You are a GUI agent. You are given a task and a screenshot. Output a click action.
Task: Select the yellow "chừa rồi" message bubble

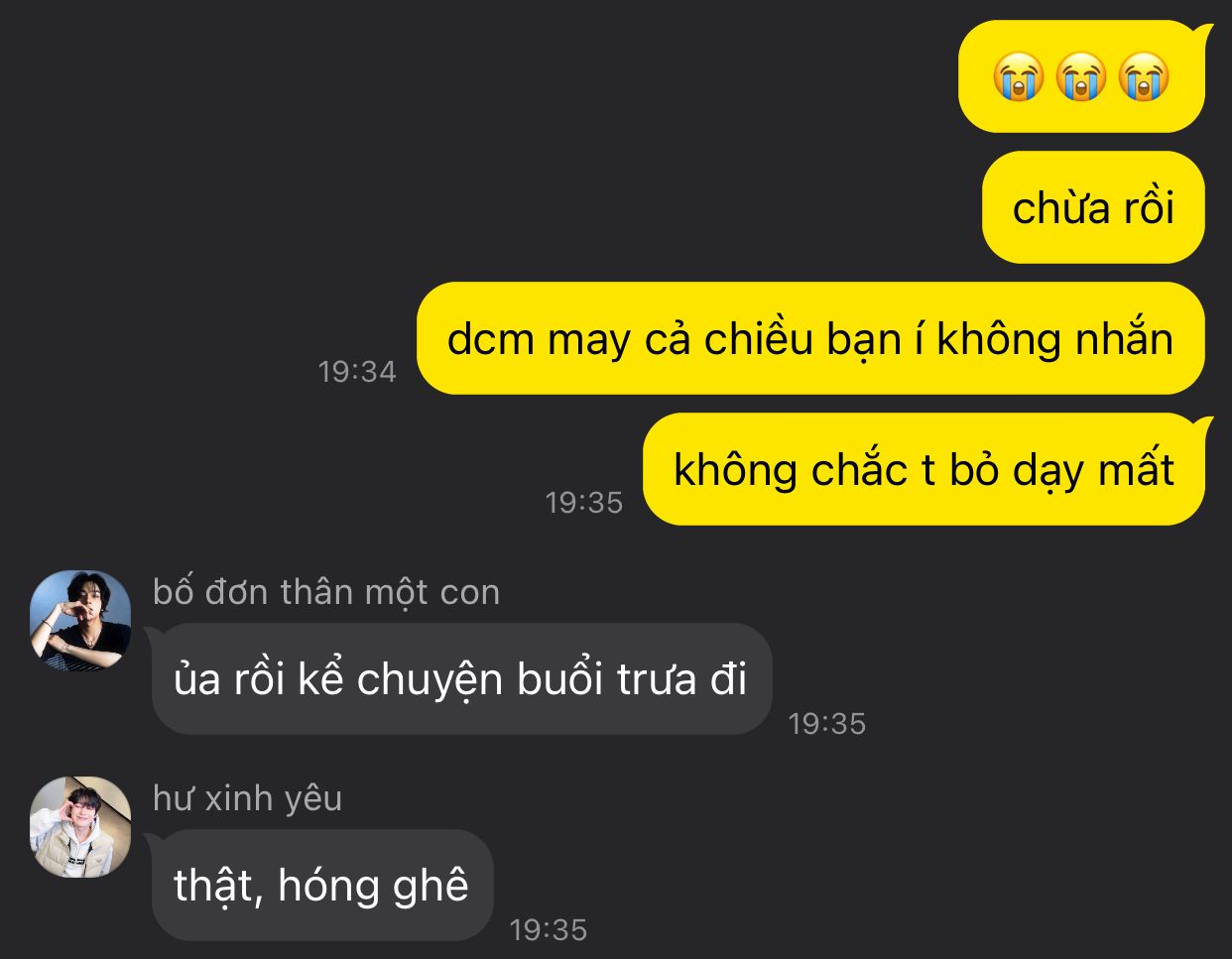pos(1093,207)
